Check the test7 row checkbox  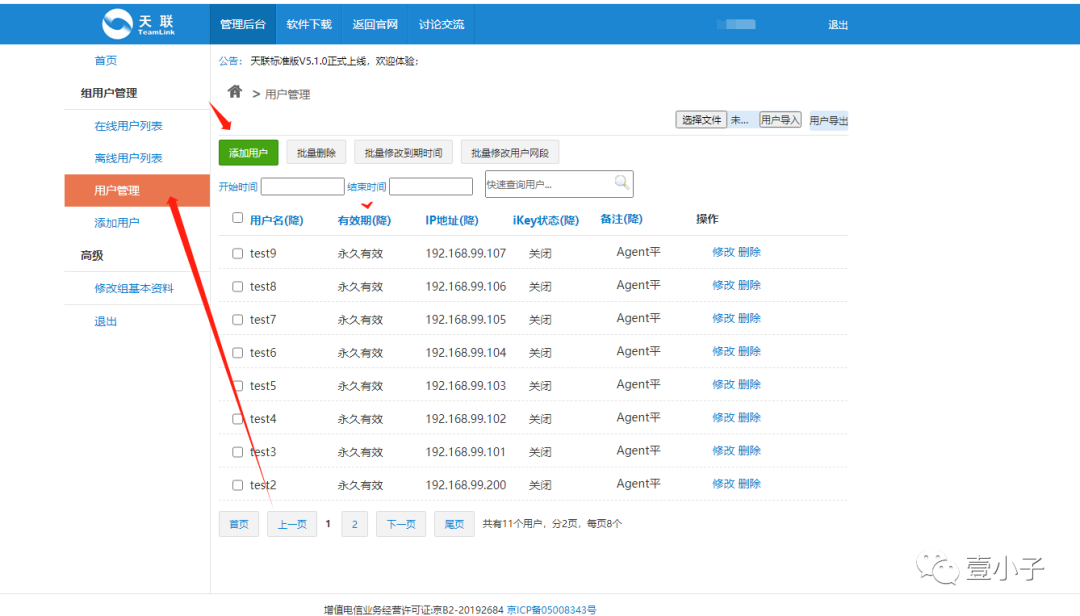tap(238, 320)
